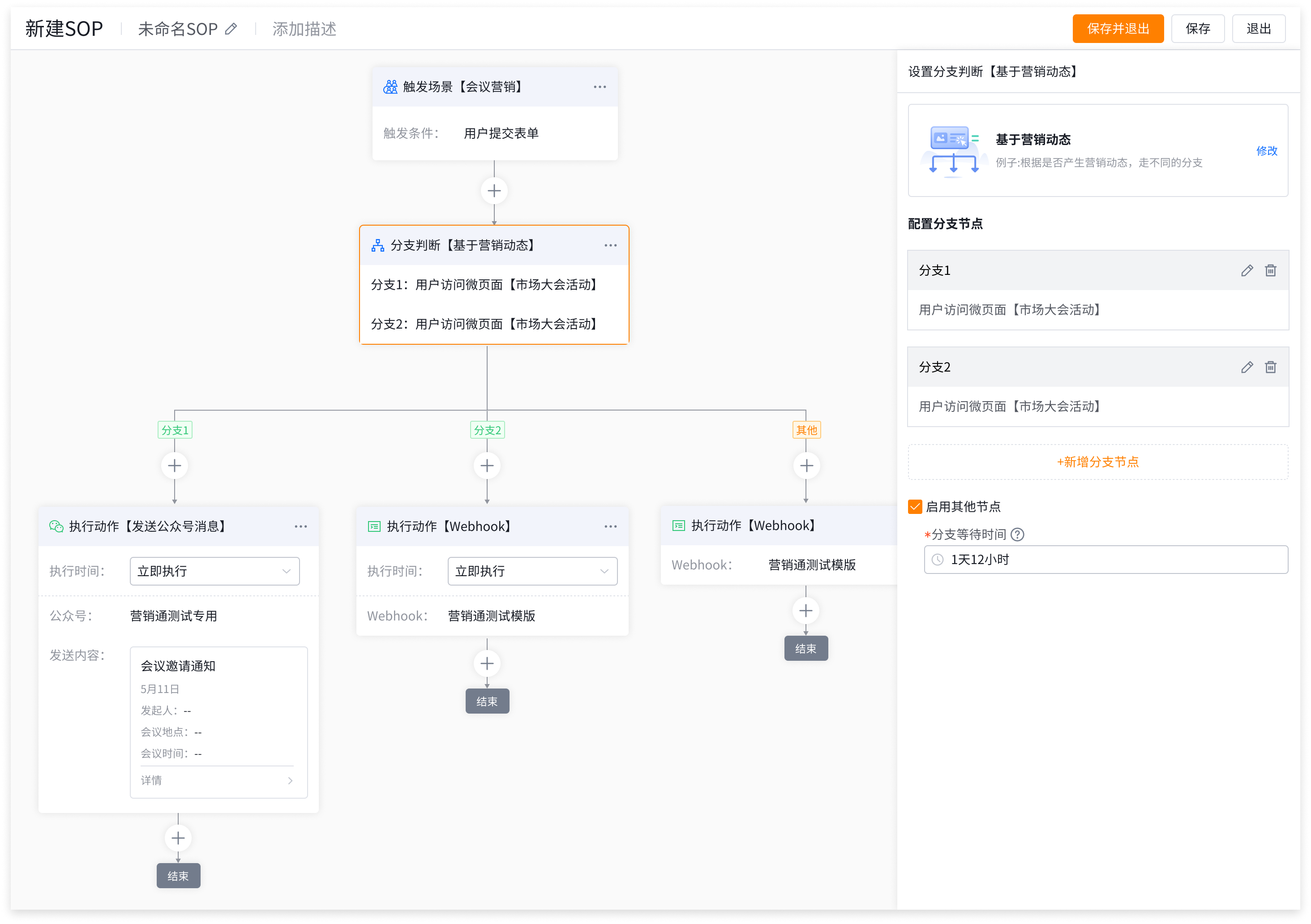The image size is (1311, 924).
Task: Click pencil icon next to 未命名SOP
Action: point(231,29)
